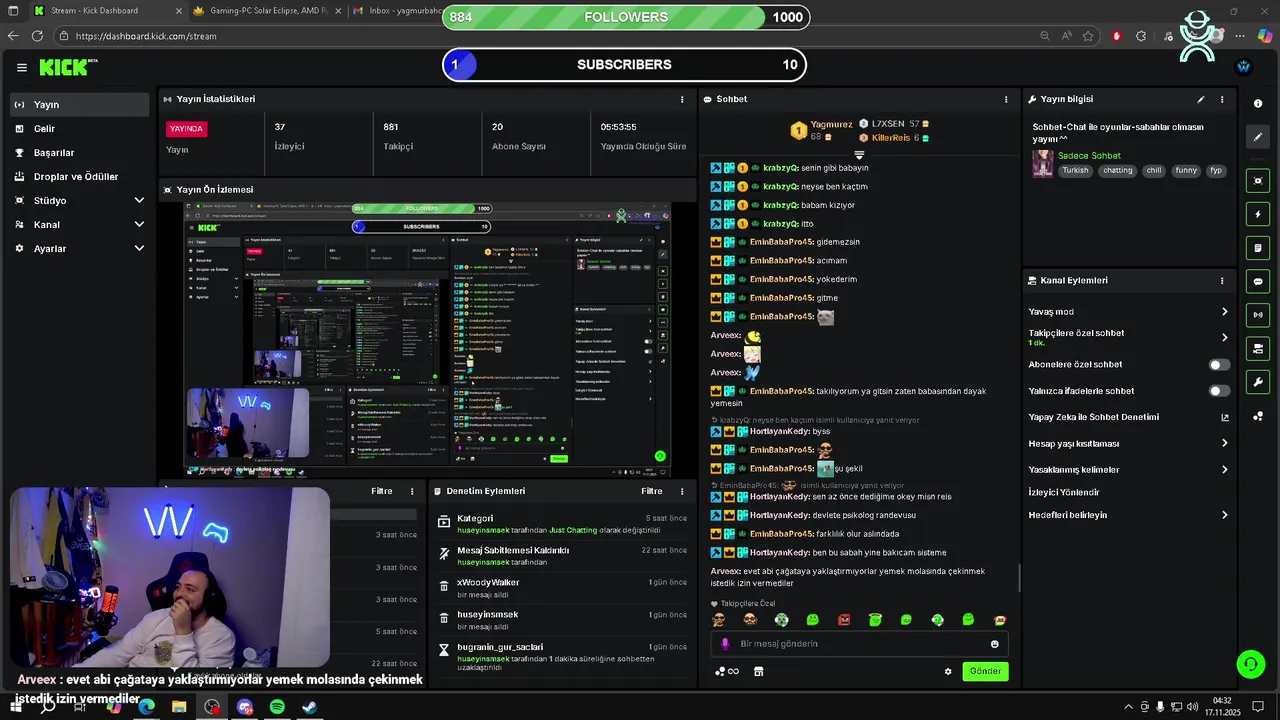Open the Sadece Sohbet category link

coord(1089,156)
